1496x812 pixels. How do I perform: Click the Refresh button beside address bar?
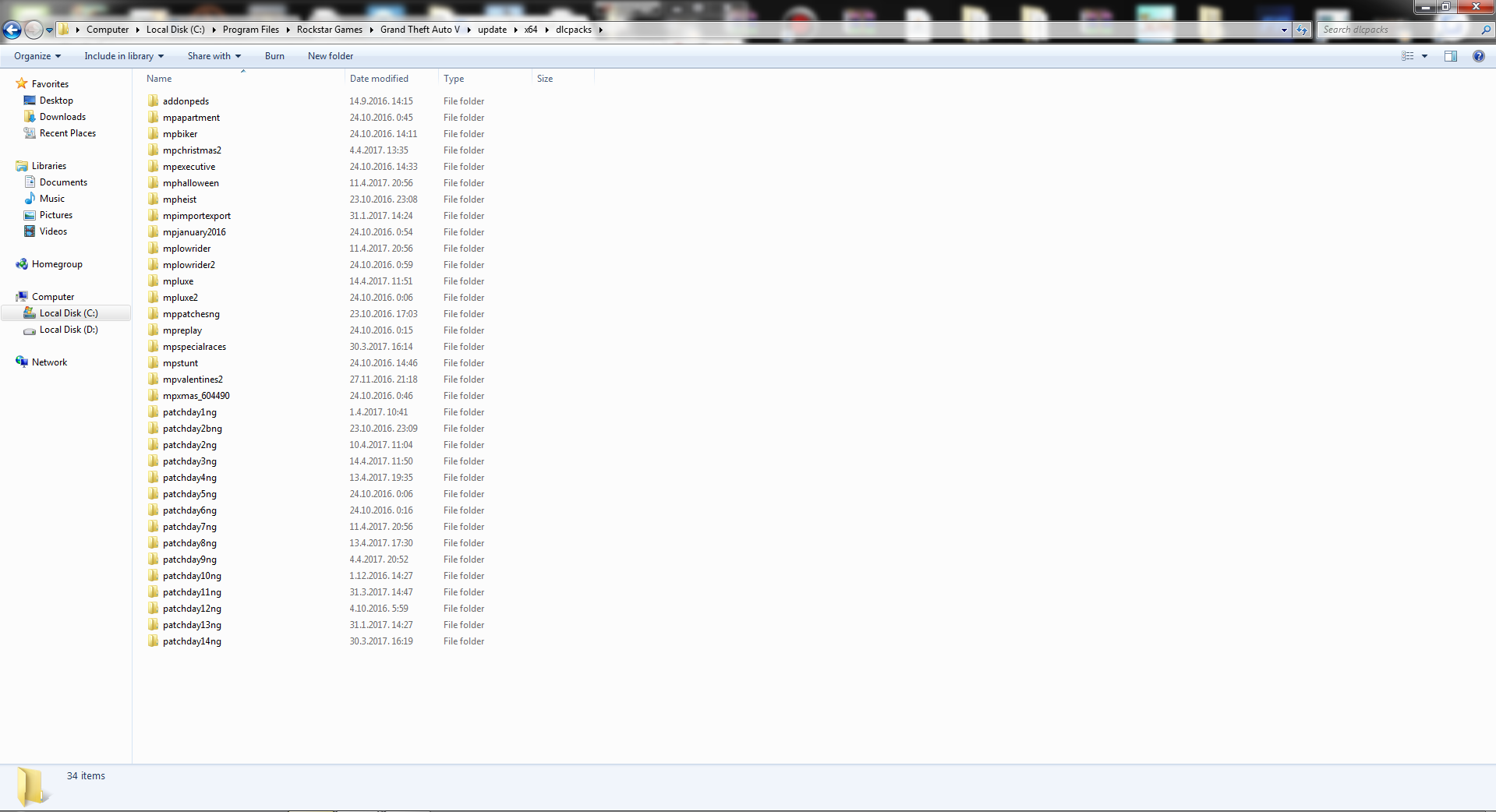click(x=1301, y=30)
